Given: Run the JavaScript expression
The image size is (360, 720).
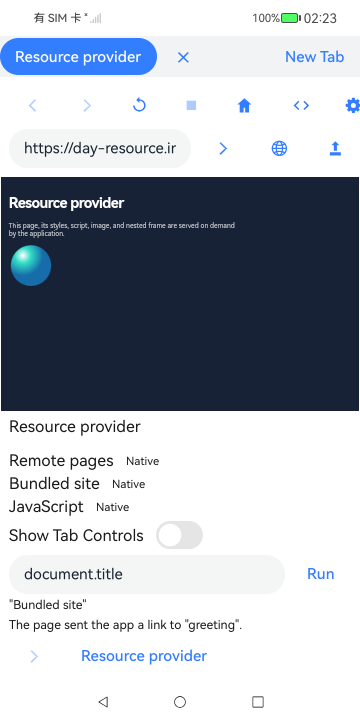Looking at the screenshot, I should (x=321, y=574).
